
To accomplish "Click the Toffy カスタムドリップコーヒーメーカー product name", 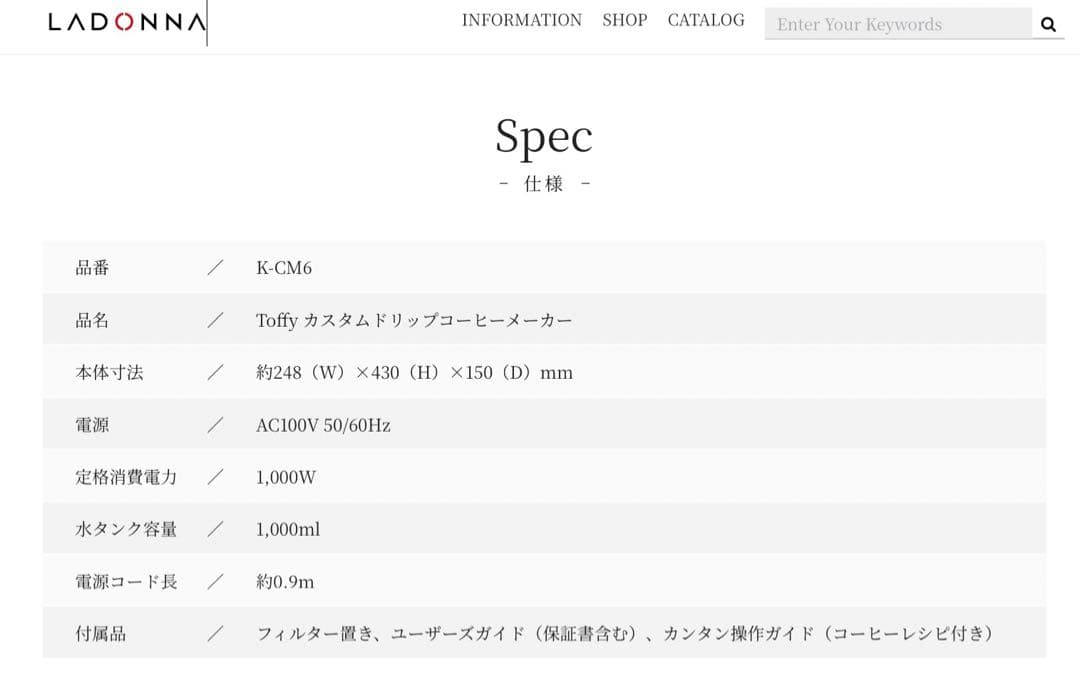I will pos(414,320).
